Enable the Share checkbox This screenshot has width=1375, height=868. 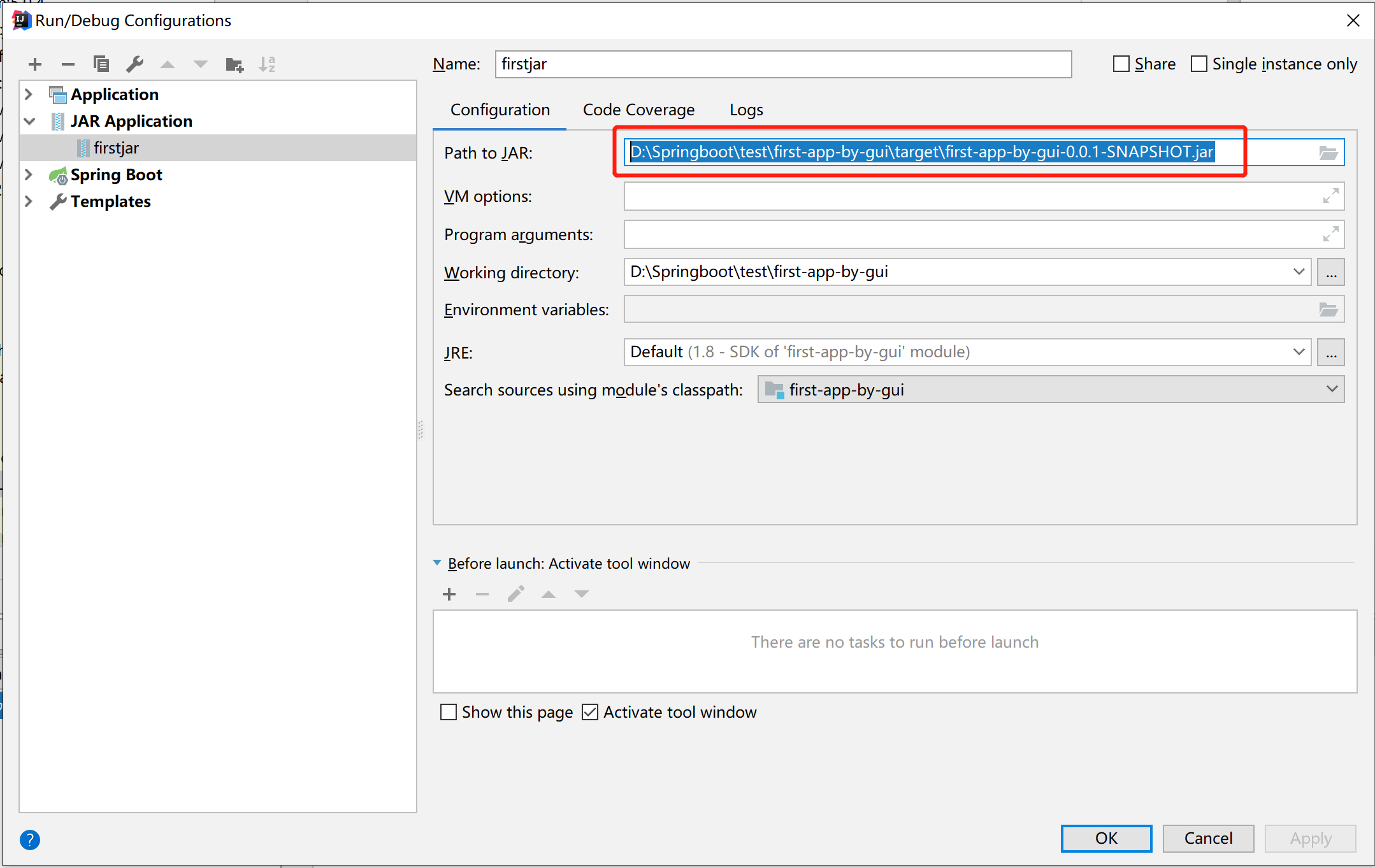(1121, 64)
